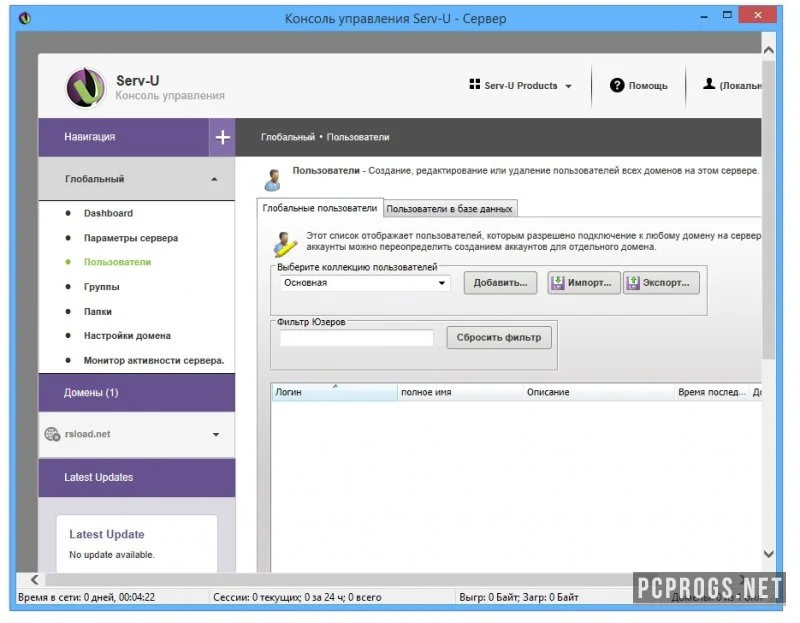Viewport: 800px width, 623px height.
Task: Click the Latest Update card heading
Action: pos(107,534)
